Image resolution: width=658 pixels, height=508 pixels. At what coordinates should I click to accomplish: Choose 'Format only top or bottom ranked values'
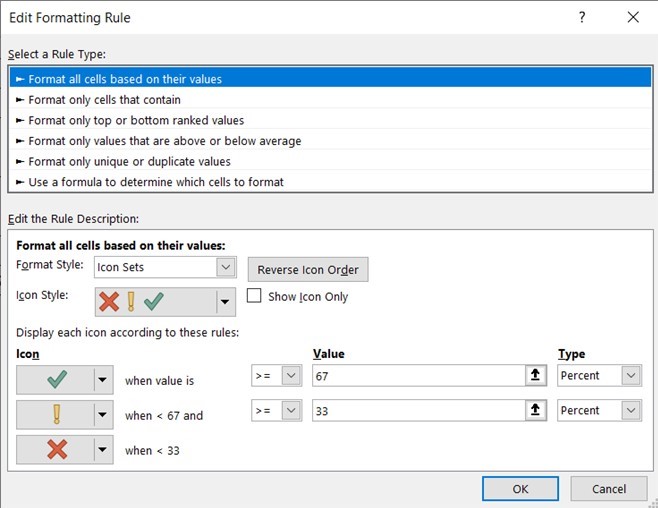click(x=136, y=120)
